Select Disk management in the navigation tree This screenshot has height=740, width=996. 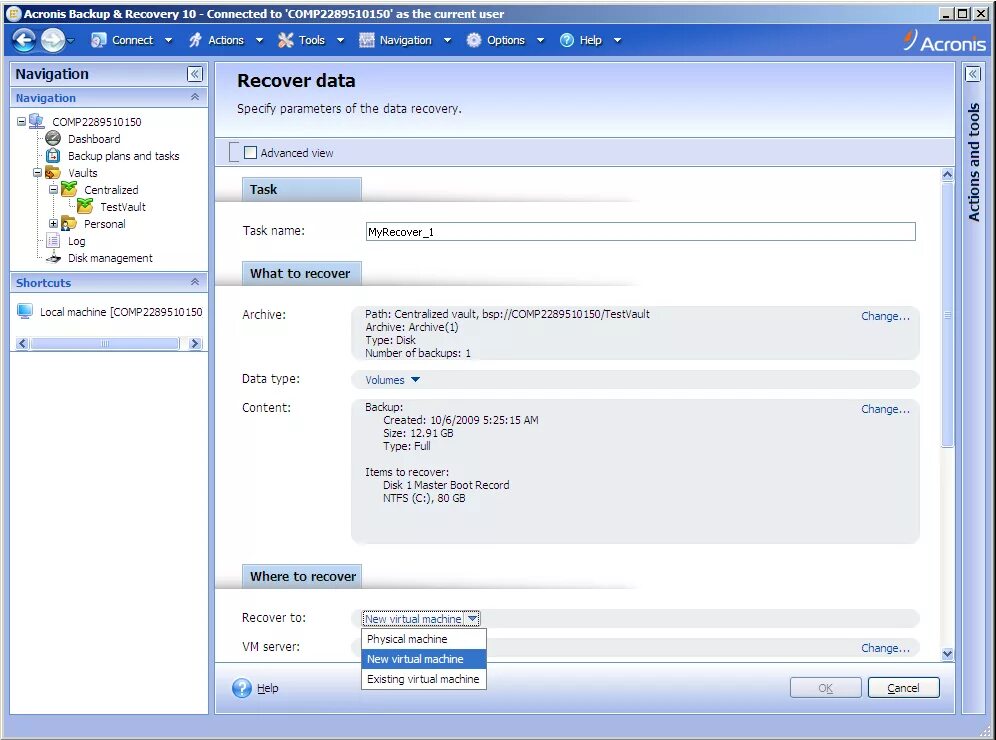pyautogui.click(x=110, y=258)
